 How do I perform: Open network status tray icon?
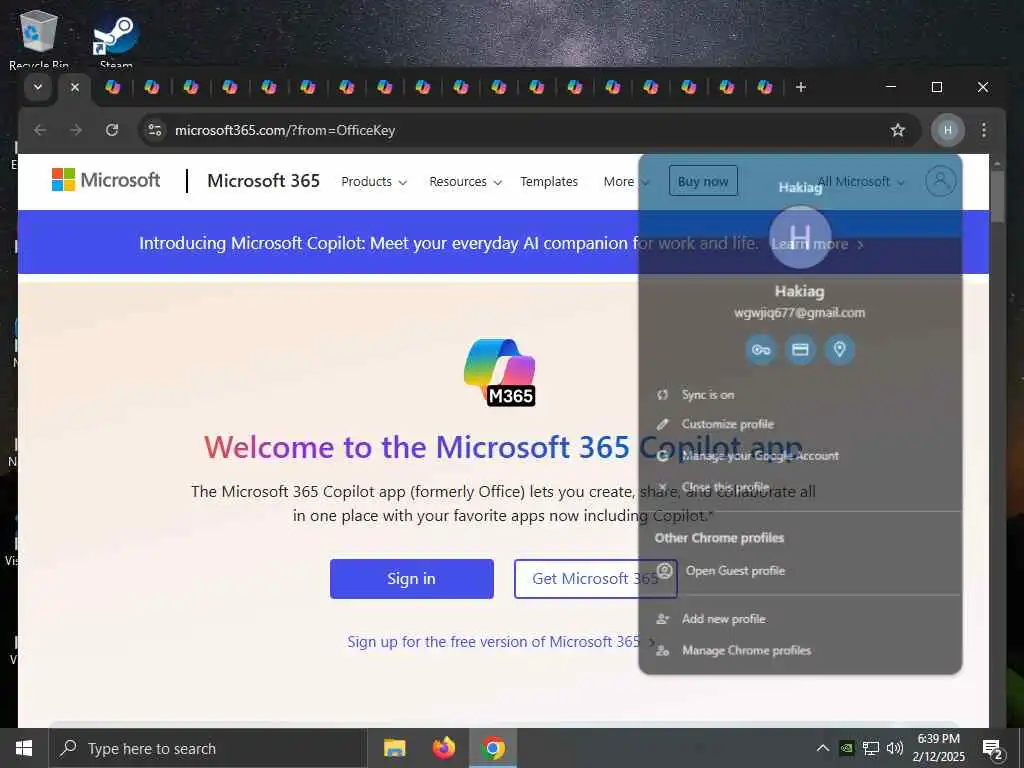pyautogui.click(x=871, y=748)
